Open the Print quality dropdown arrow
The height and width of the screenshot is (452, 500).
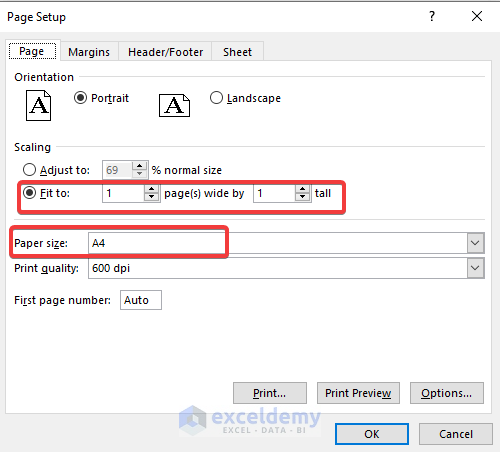pos(475,268)
